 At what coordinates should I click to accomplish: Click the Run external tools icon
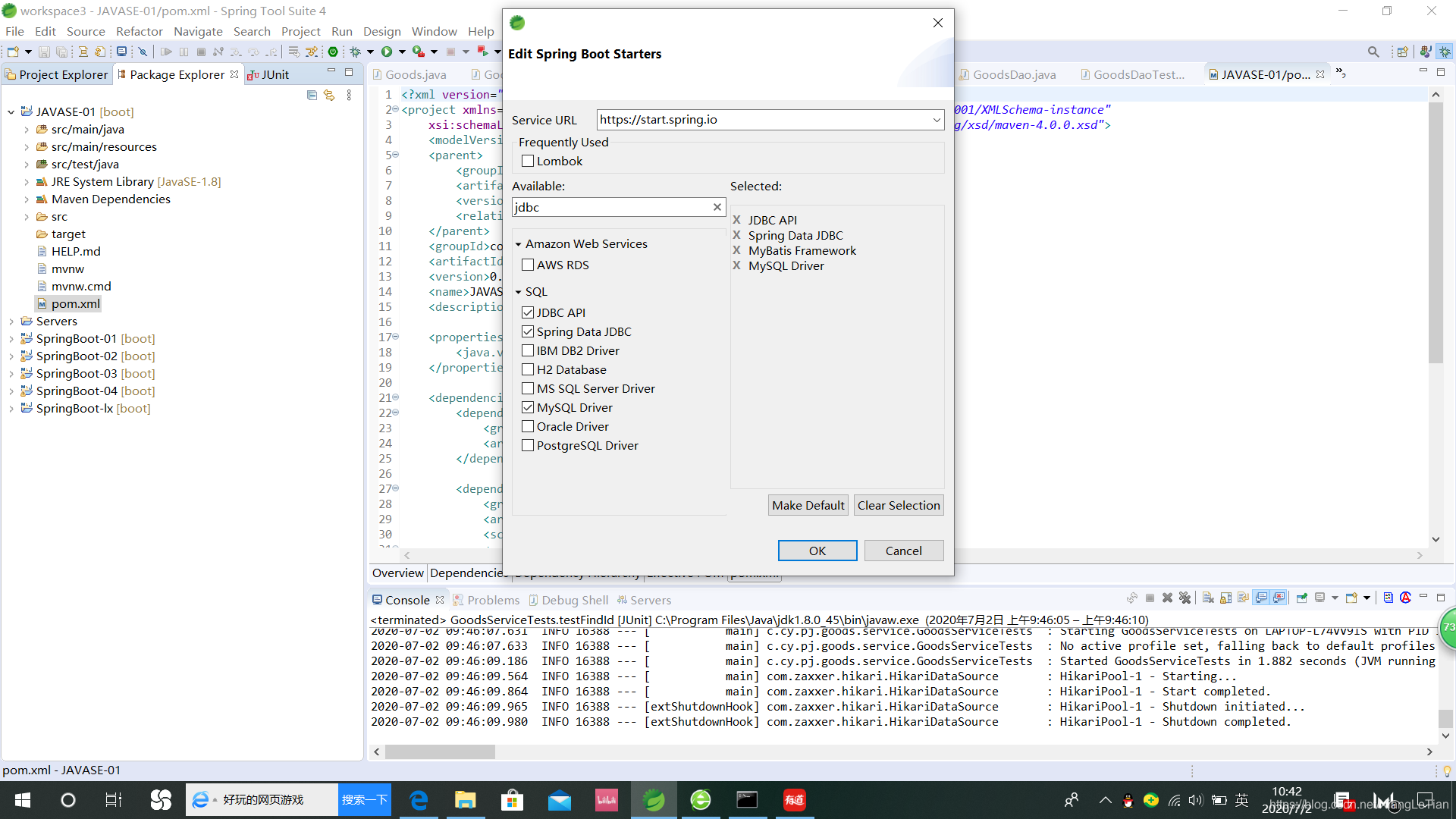click(x=418, y=52)
